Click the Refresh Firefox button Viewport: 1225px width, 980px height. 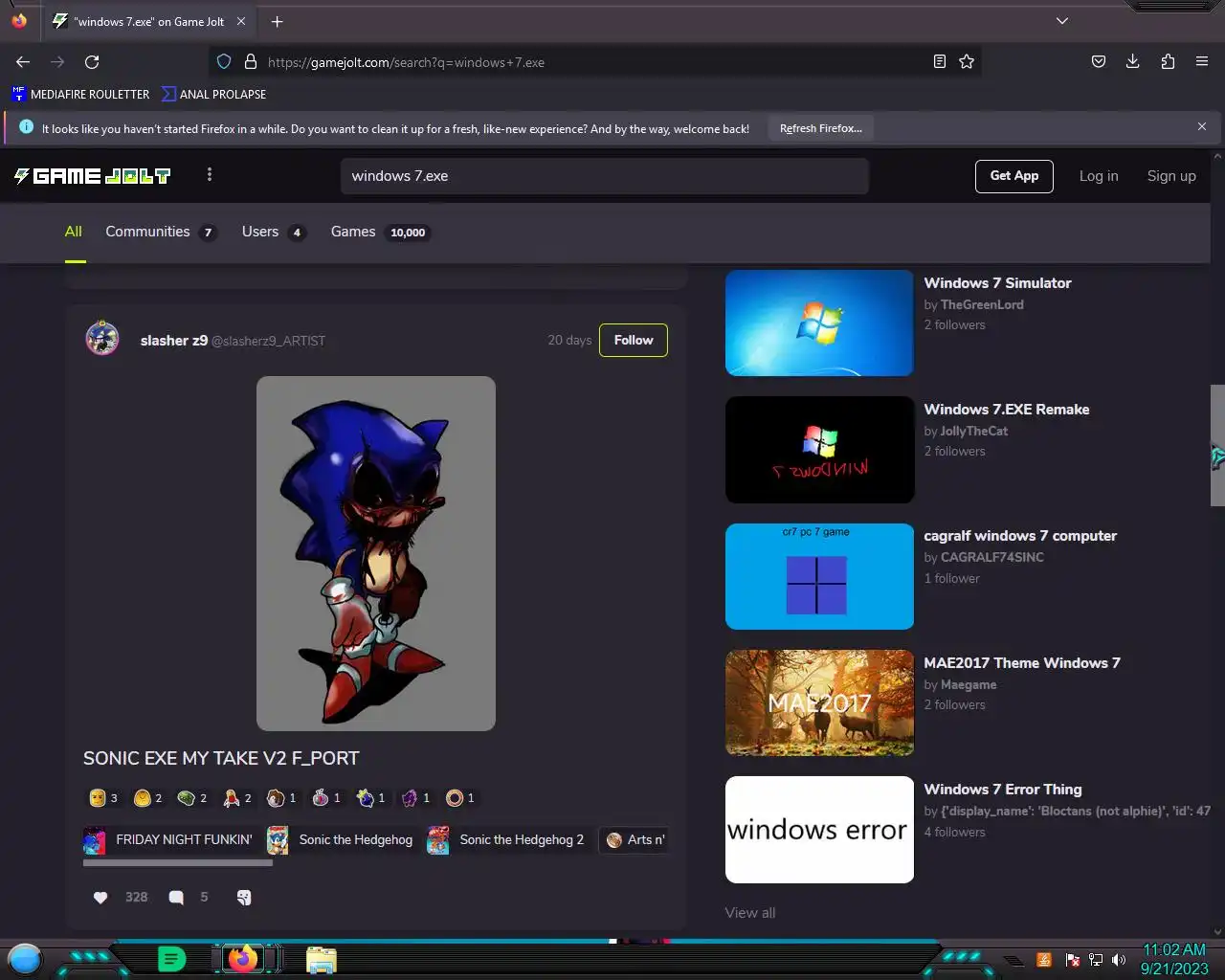coord(821,128)
